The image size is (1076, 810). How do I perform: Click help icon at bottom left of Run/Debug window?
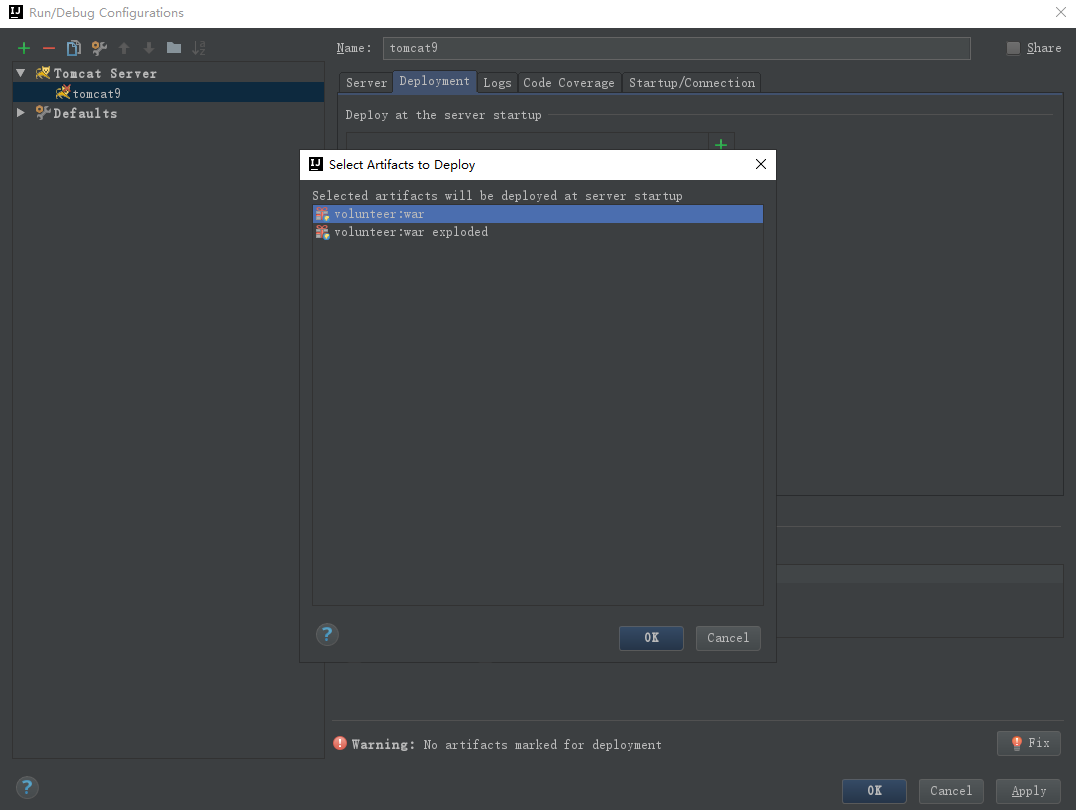[x=27, y=787]
